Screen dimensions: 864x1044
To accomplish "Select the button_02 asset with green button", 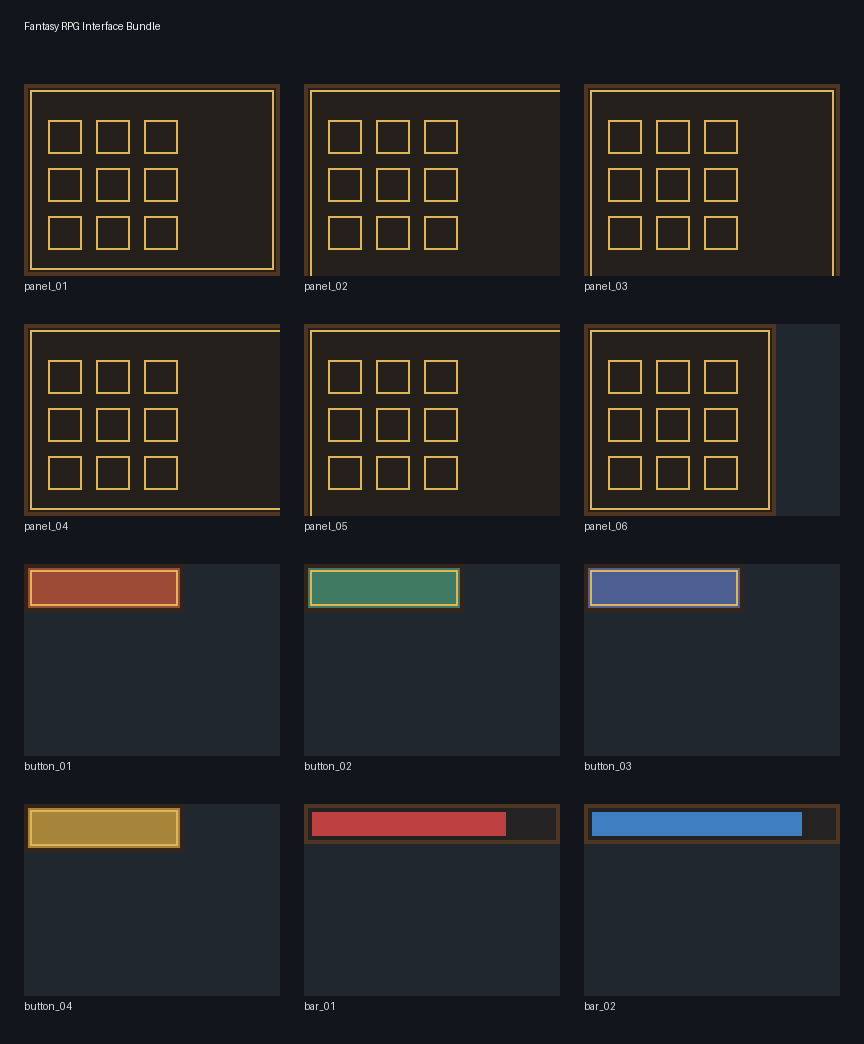I will (432, 660).
